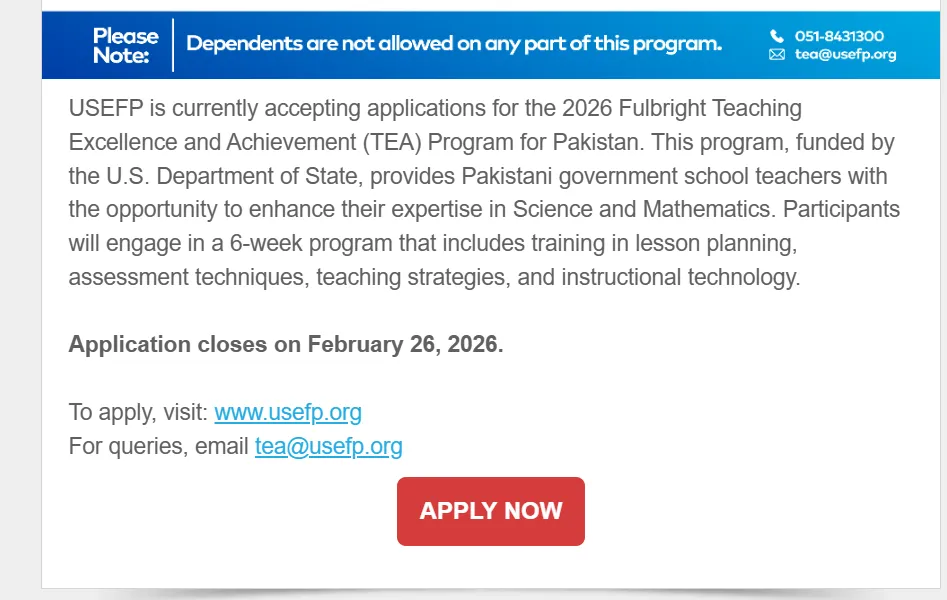
Task: Click the "Dependents are not allowed" banner text
Action: [453, 44]
